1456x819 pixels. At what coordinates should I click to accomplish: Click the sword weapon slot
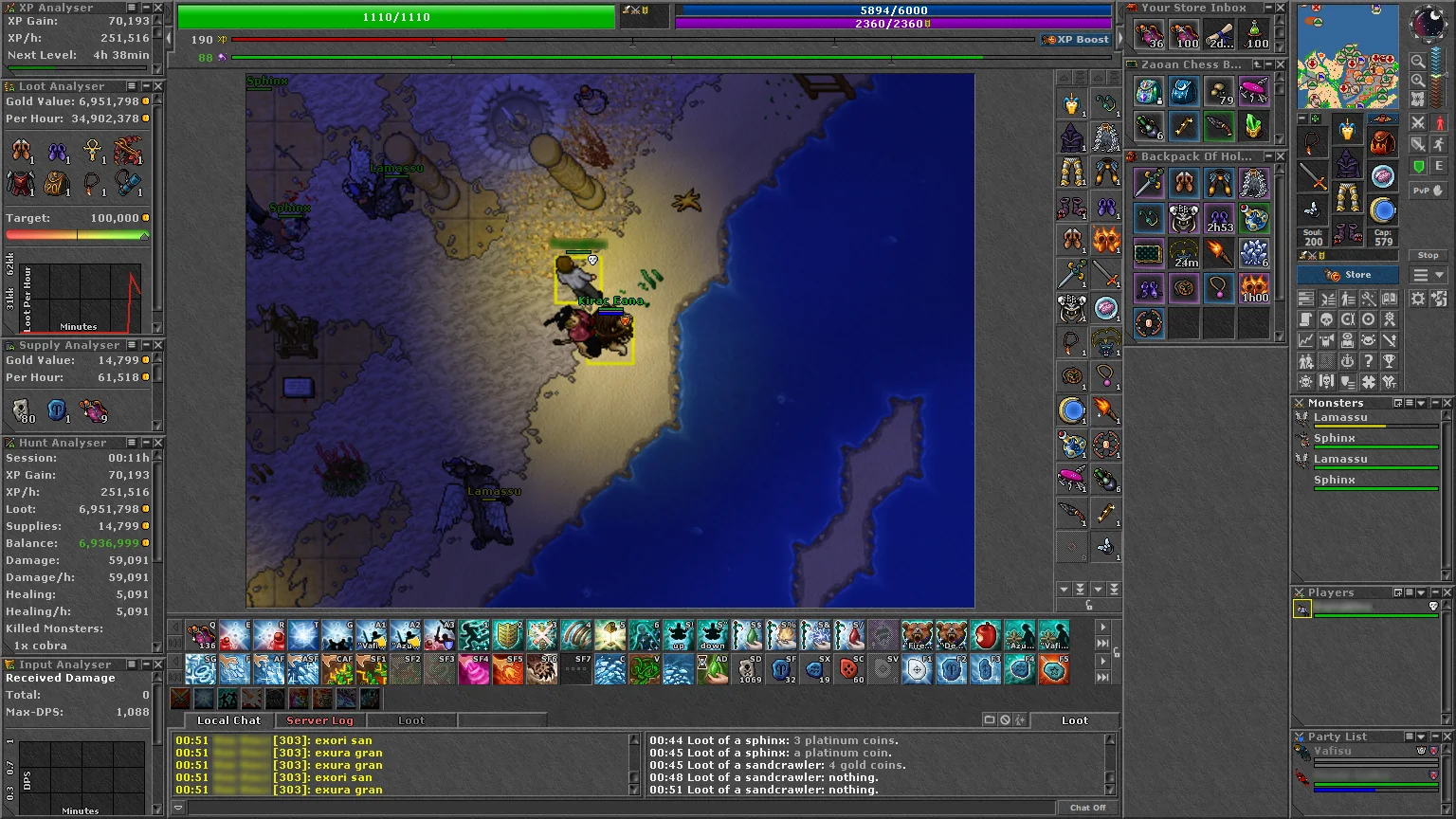[x=1313, y=176]
